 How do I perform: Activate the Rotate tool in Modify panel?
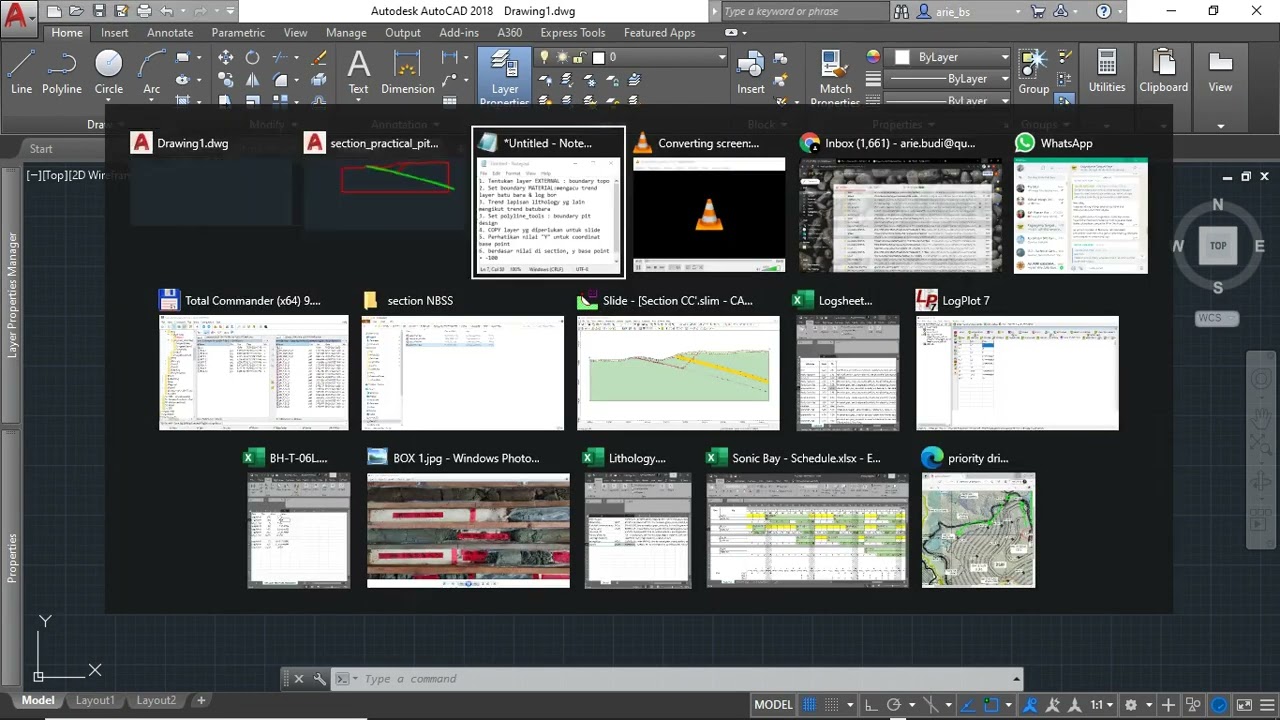click(x=252, y=58)
